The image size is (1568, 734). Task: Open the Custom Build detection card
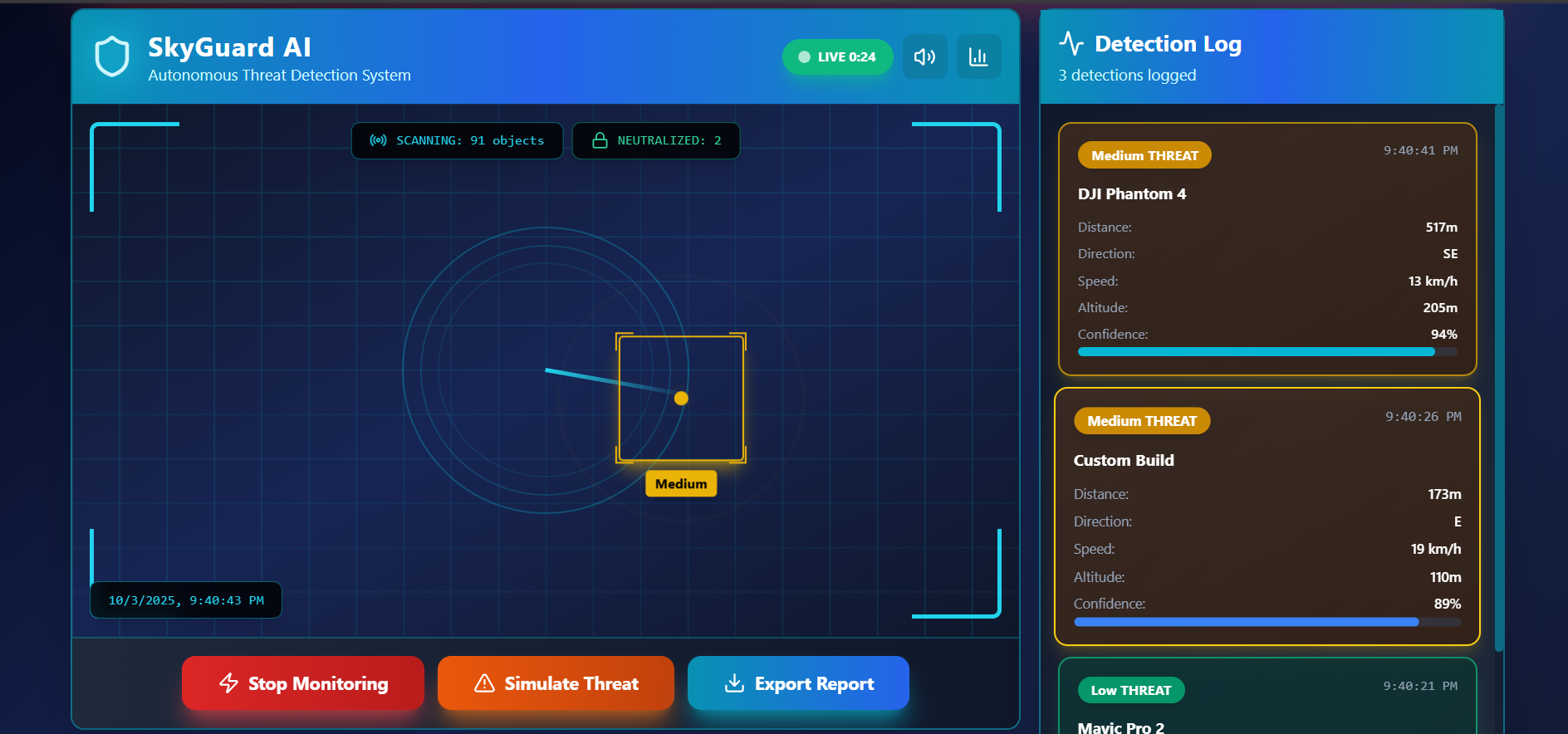[x=1267, y=516]
